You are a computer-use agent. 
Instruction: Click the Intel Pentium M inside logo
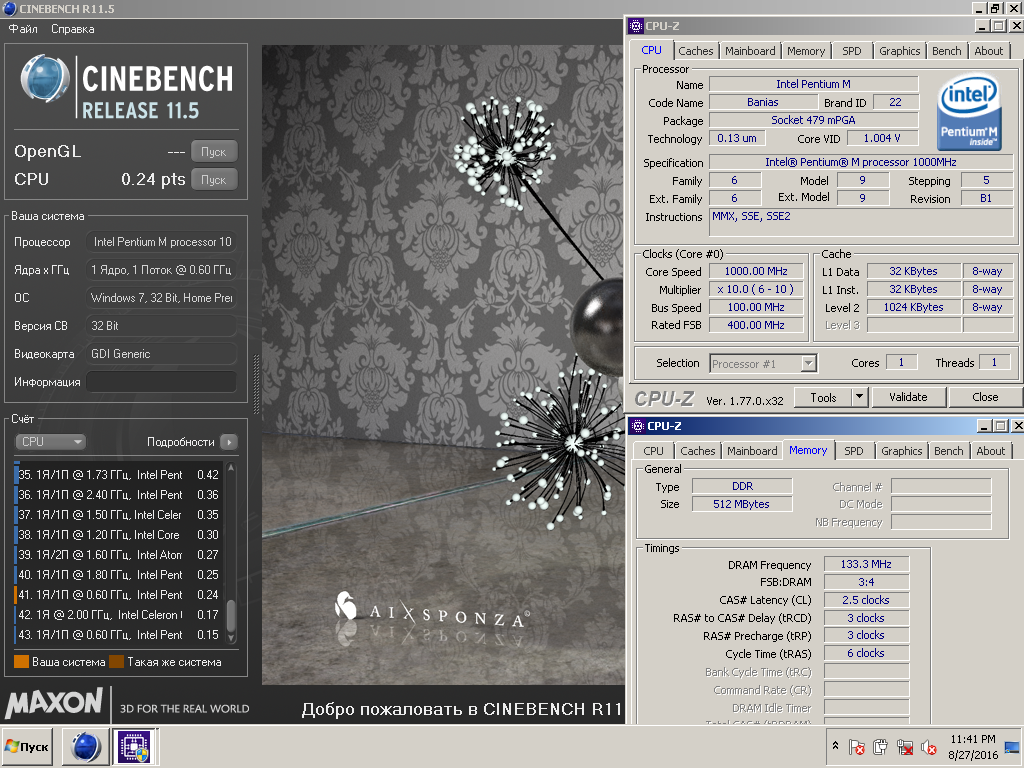point(969,112)
